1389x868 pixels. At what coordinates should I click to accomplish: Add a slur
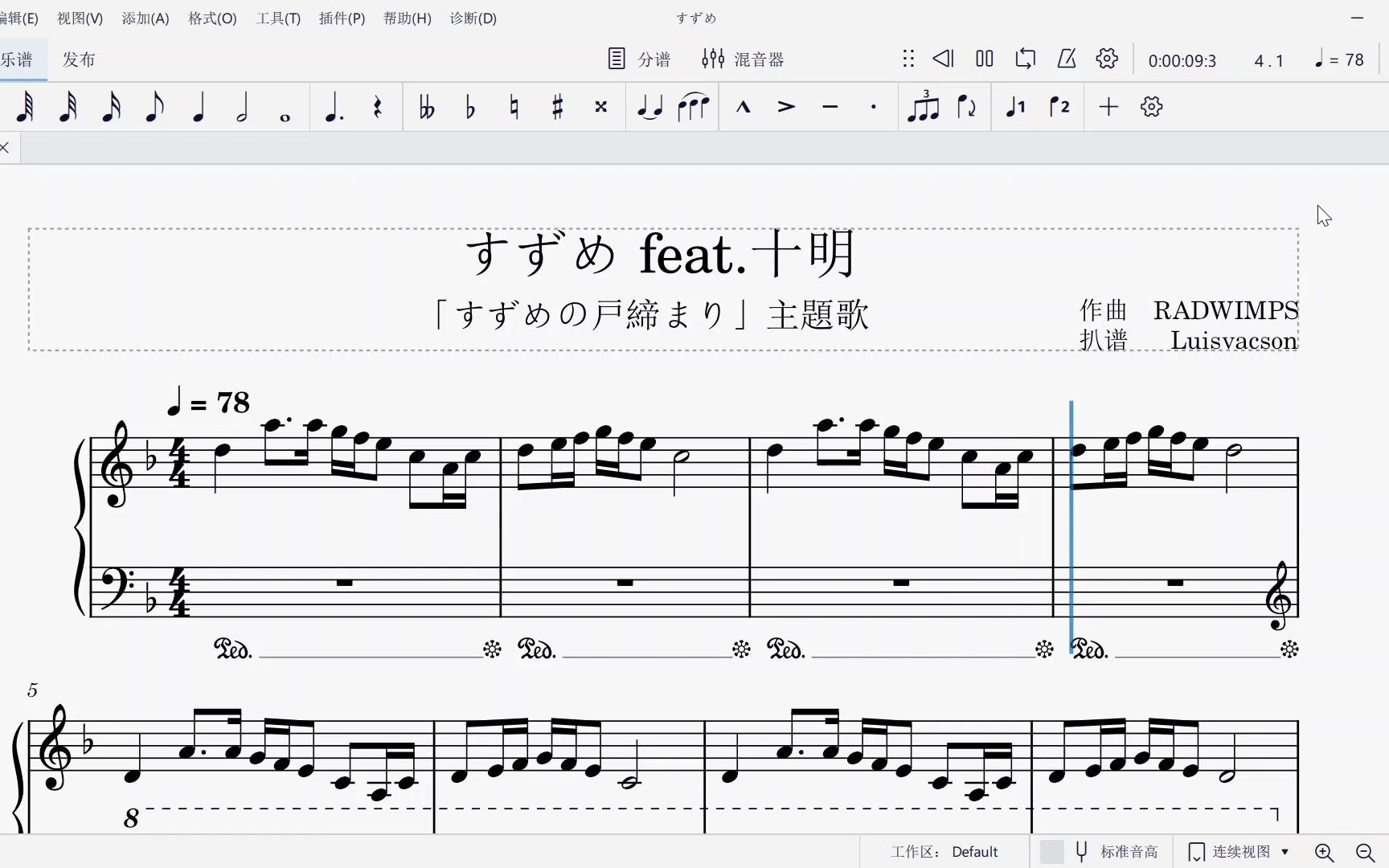693,107
